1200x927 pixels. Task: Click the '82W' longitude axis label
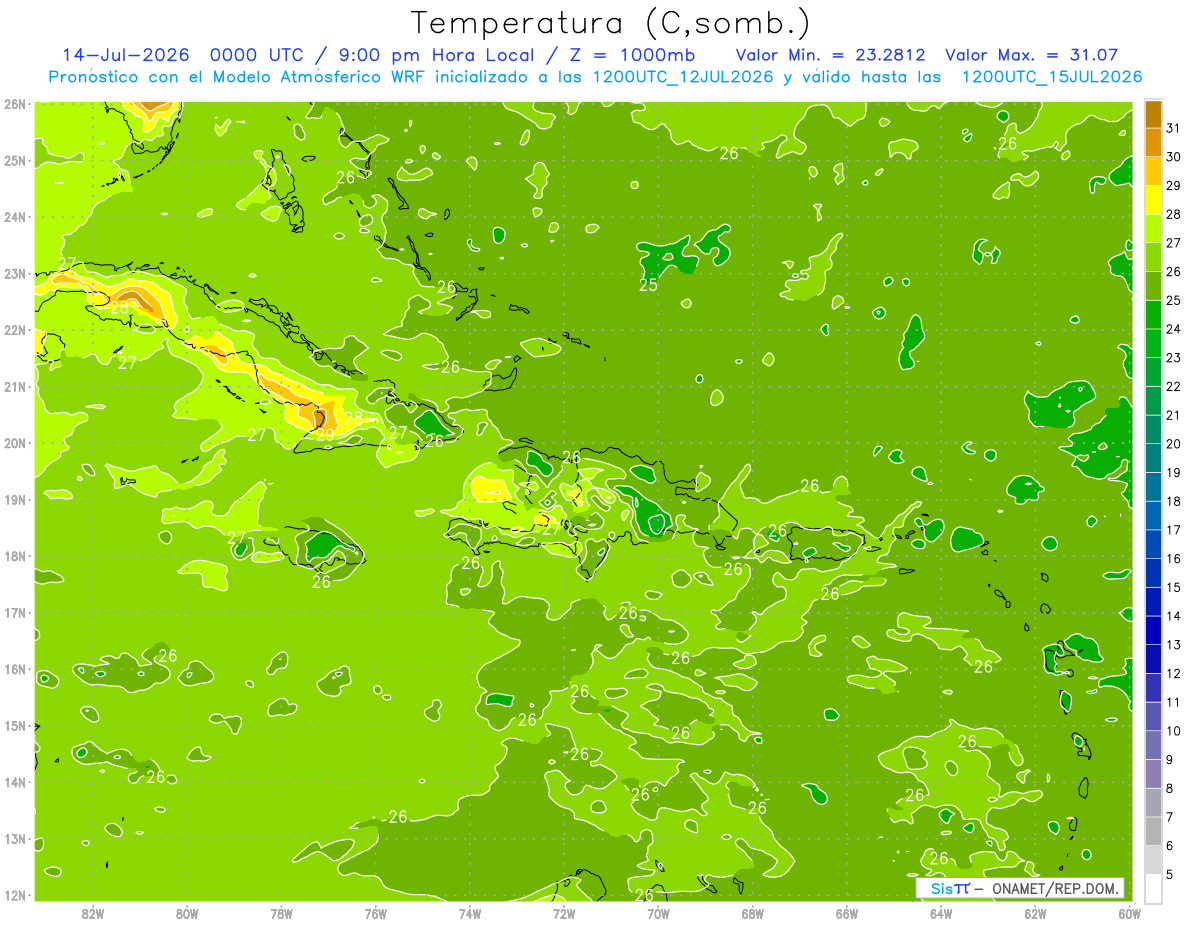(x=93, y=913)
